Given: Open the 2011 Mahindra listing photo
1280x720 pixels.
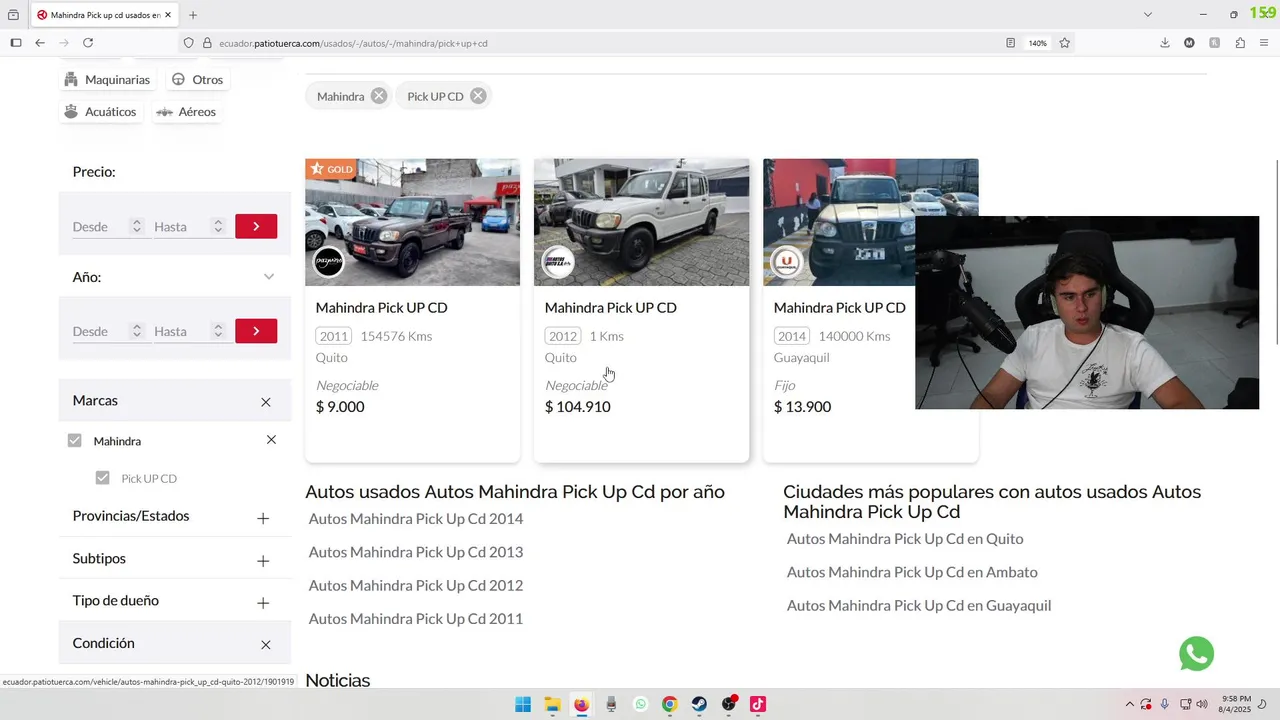Looking at the screenshot, I should (412, 222).
